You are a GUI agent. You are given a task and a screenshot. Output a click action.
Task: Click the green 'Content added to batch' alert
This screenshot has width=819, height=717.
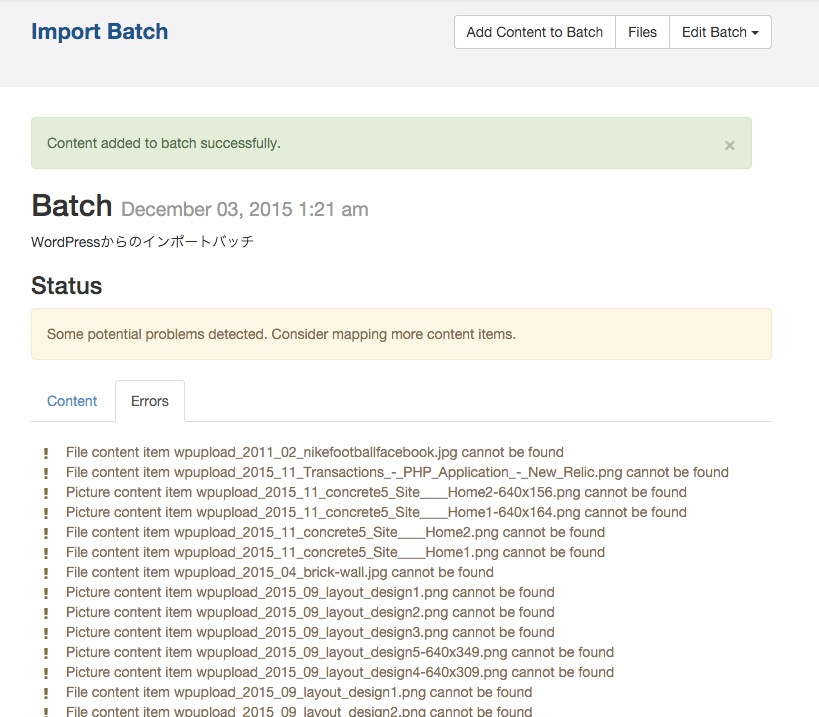pyautogui.click(x=164, y=143)
